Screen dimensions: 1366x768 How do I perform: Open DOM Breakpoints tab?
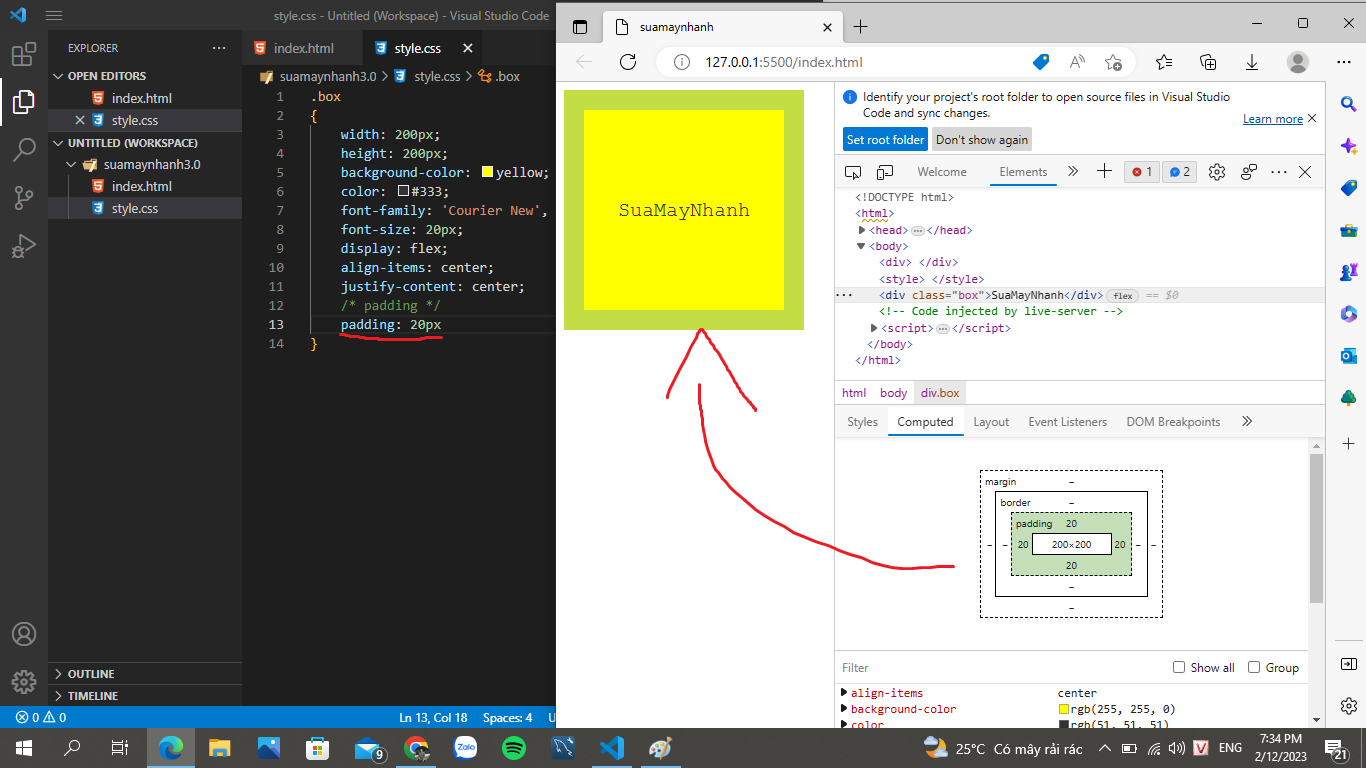click(1173, 422)
